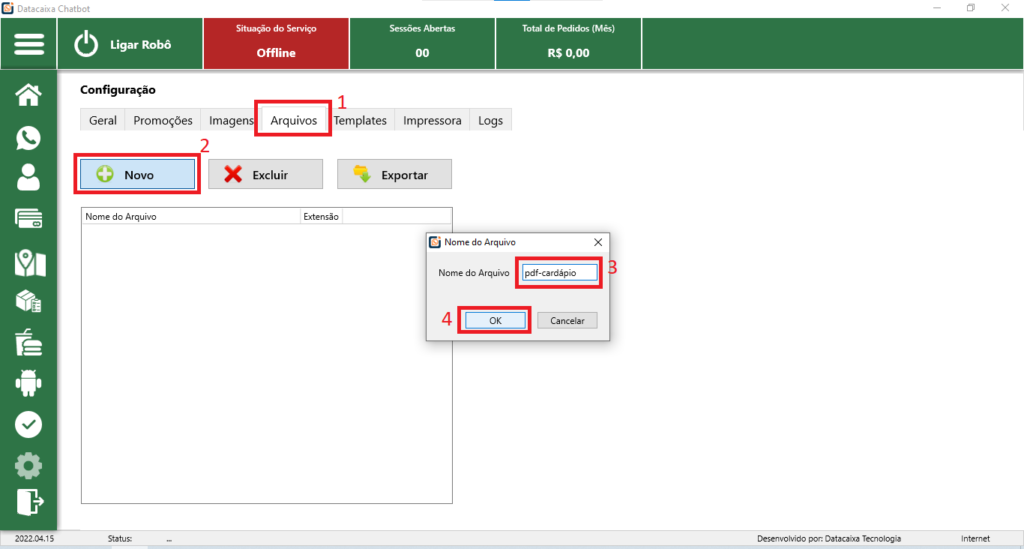Screen dimensions: 1024x549
Task: Click the home icon in sidebar
Action: (29, 95)
